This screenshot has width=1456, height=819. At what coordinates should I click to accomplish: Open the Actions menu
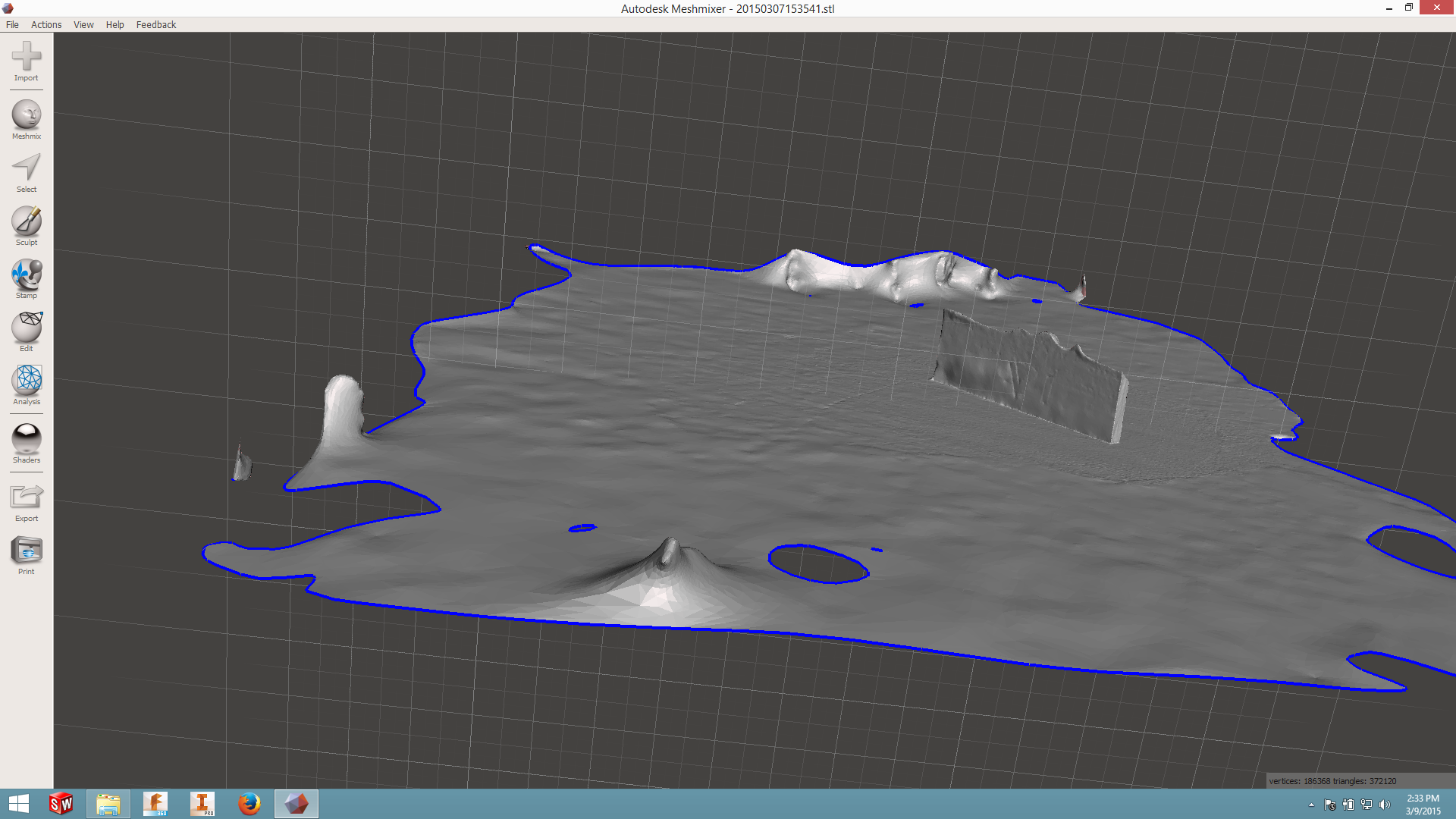46,24
